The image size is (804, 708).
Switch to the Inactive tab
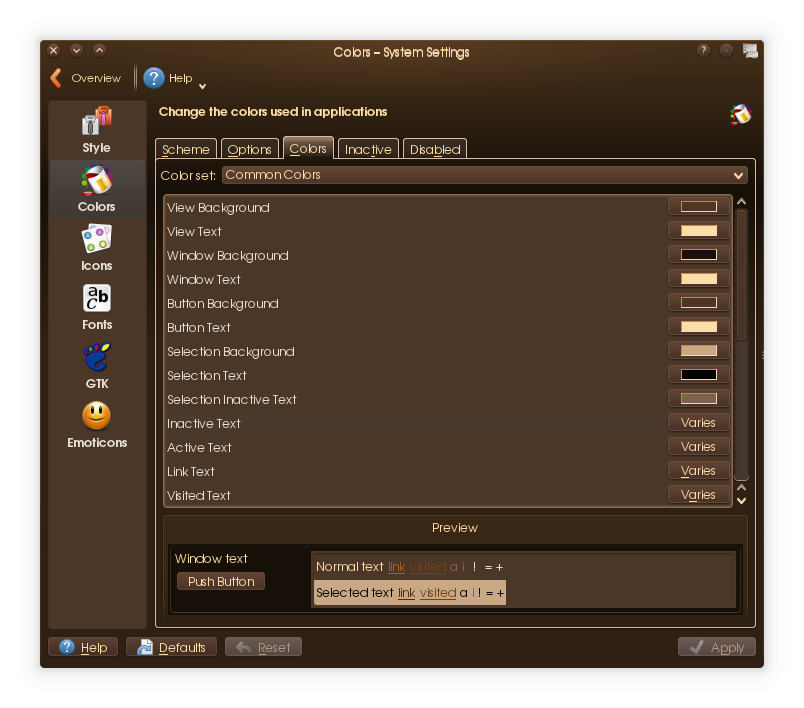pyautogui.click(x=368, y=149)
